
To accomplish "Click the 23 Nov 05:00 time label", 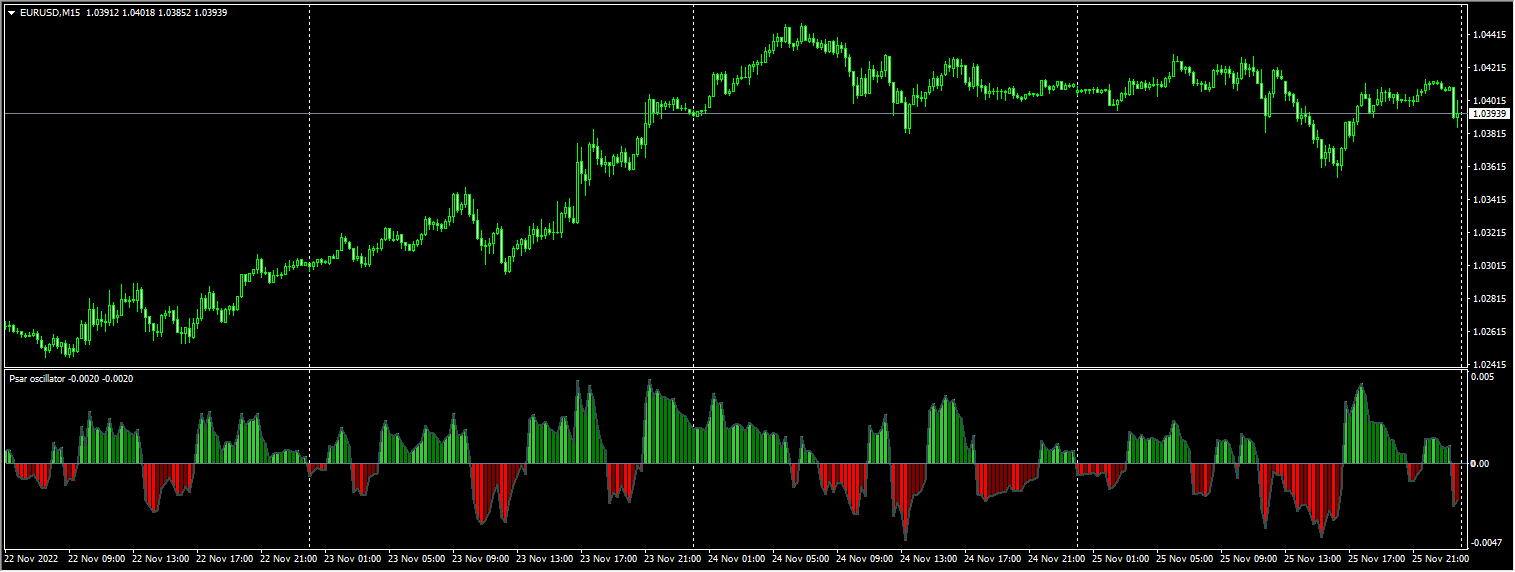I will point(417,559).
